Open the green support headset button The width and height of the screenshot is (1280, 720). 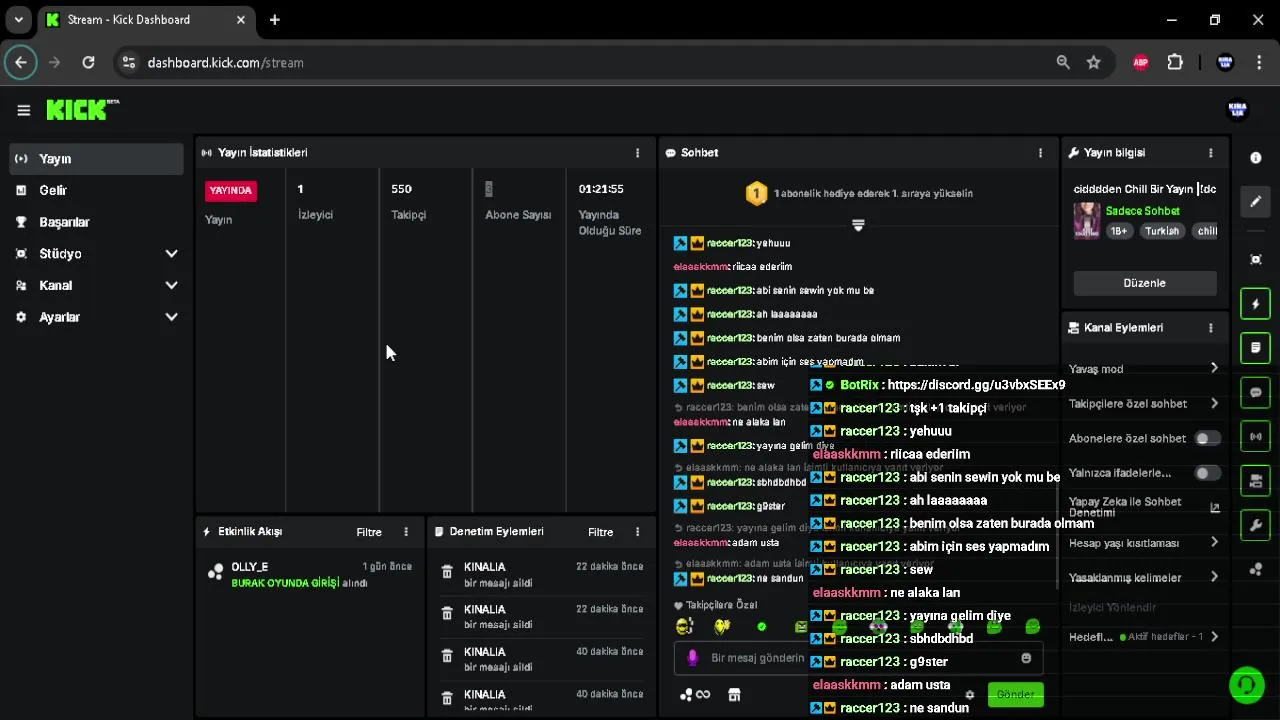[x=1246, y=684]
